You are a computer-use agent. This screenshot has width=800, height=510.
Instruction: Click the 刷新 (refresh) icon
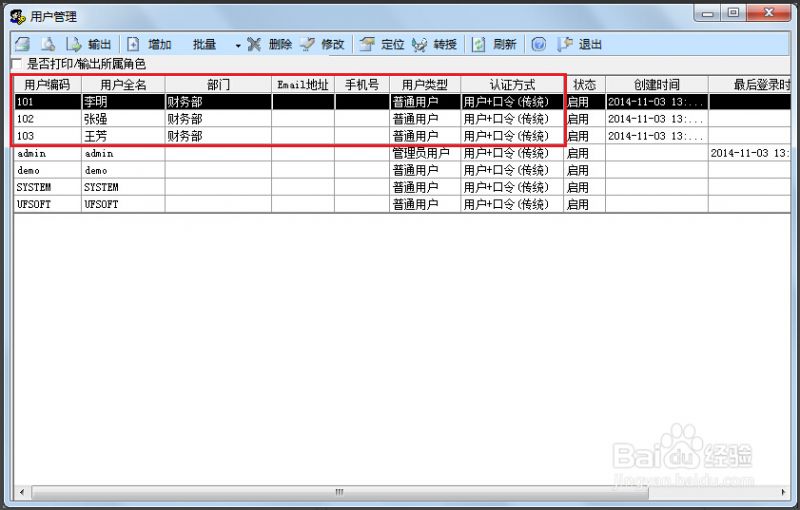pyautogui.click(x=480, y=44)
